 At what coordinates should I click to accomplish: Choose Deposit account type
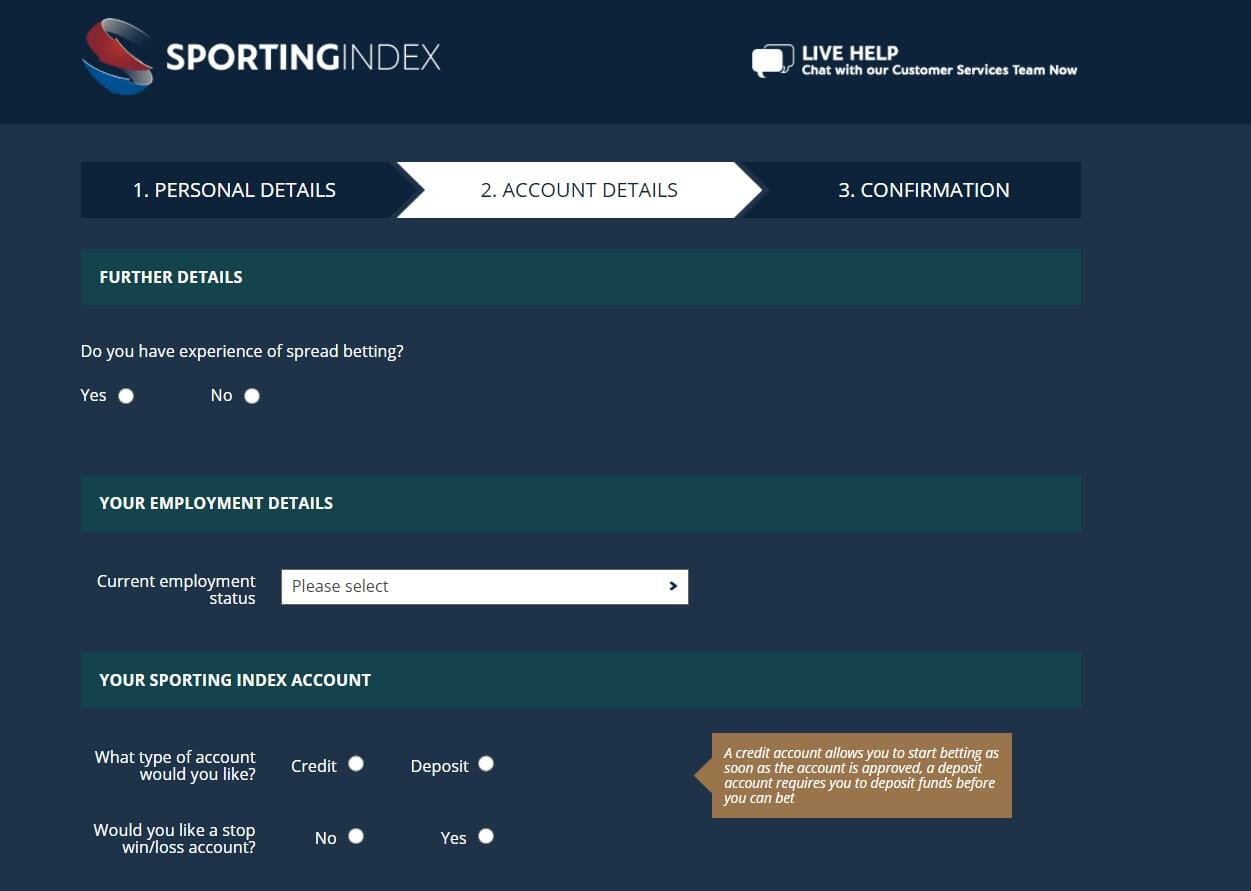[486, 764]
